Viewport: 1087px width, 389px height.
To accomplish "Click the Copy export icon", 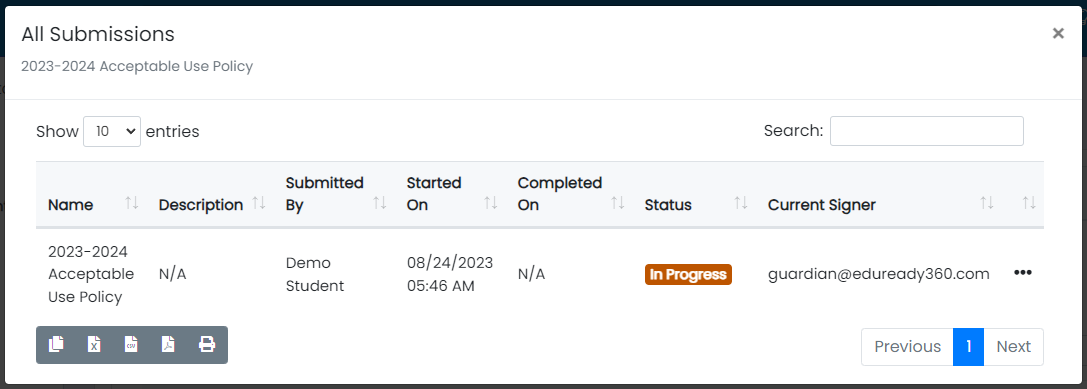I will [57, 344].
